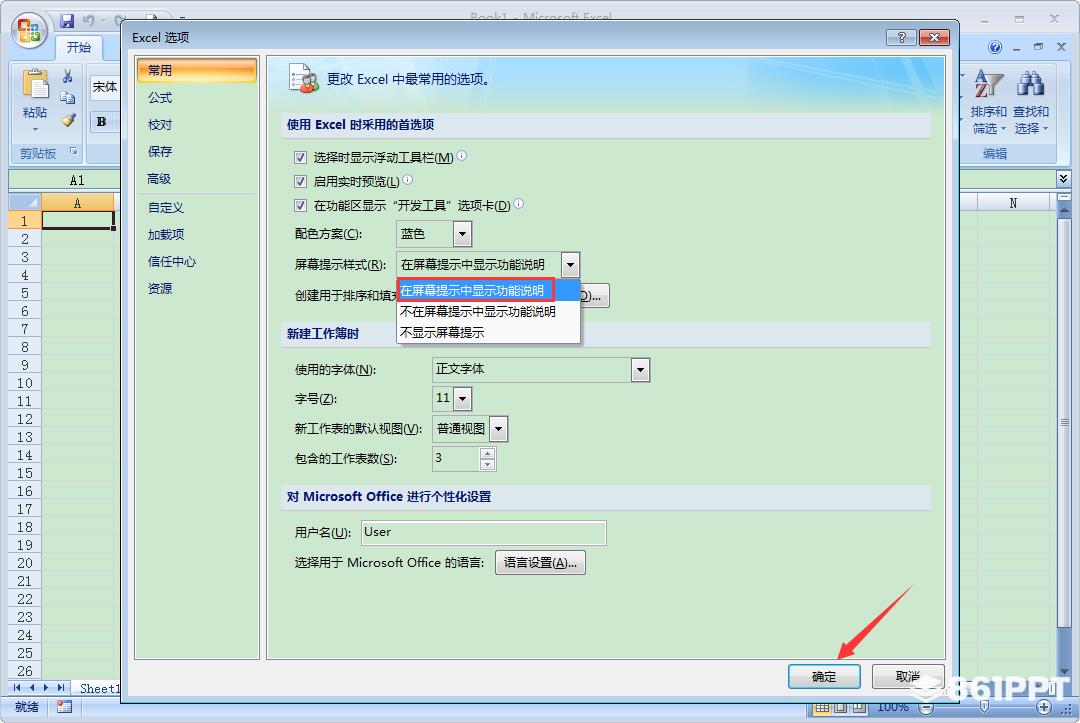Open the 保存 options category
This screenshot has height=723, width=1080.
click(x=196, y=151)
